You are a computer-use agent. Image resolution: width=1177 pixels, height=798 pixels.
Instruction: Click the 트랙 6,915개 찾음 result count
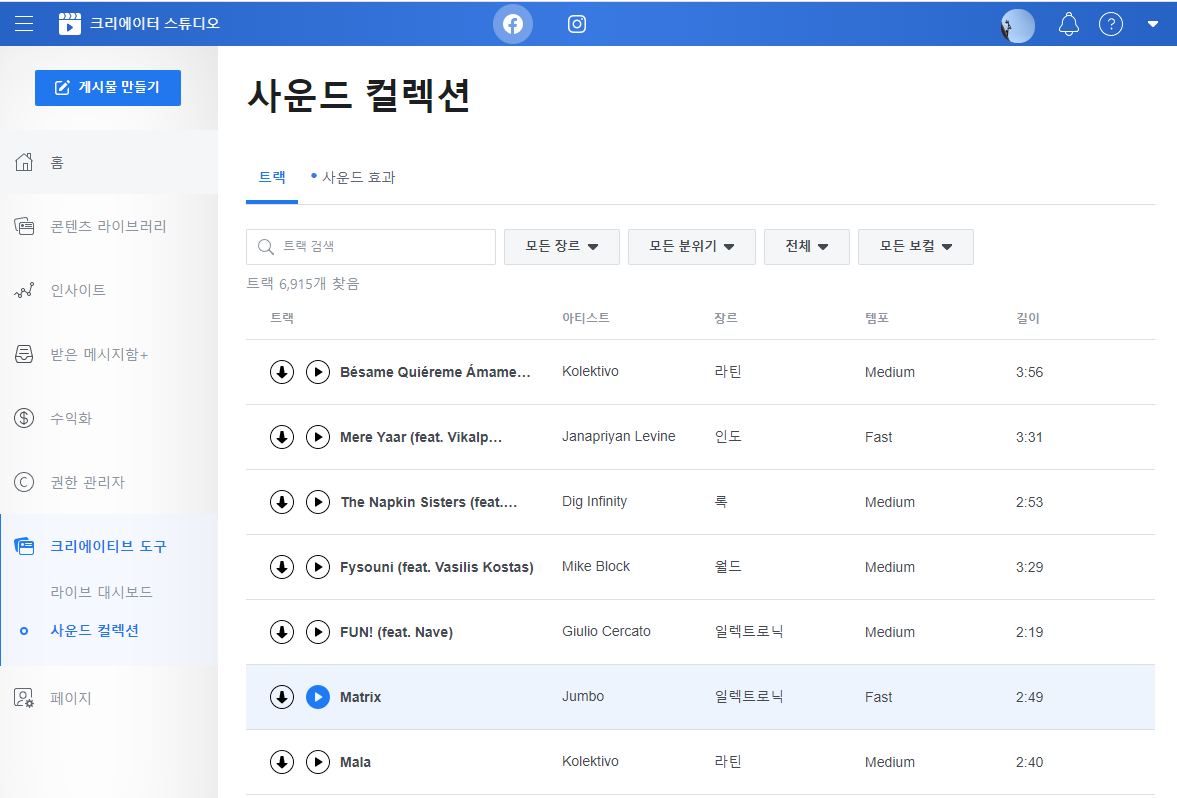tap(303, 284)
